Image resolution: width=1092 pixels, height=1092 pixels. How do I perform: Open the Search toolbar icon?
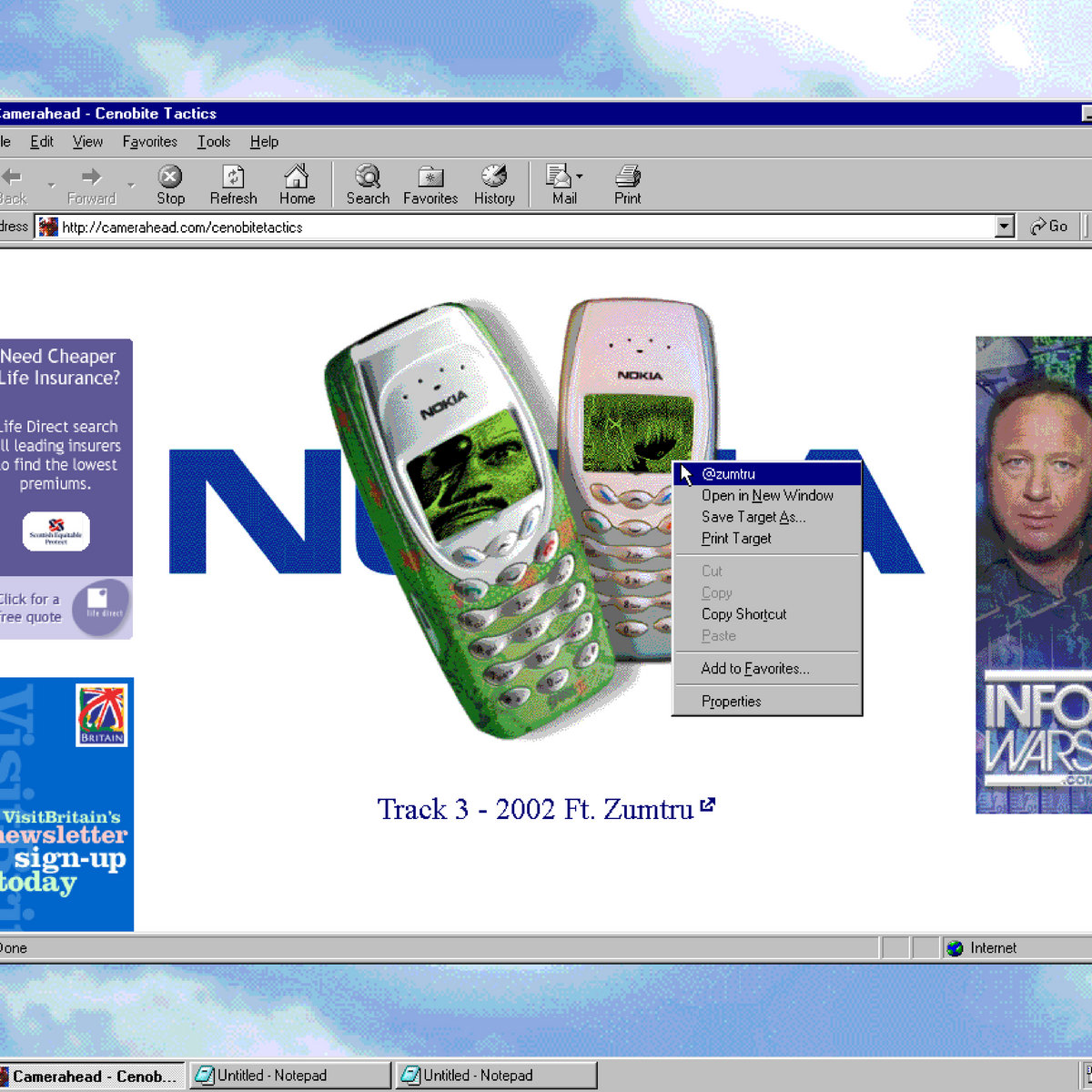[368, 177]
